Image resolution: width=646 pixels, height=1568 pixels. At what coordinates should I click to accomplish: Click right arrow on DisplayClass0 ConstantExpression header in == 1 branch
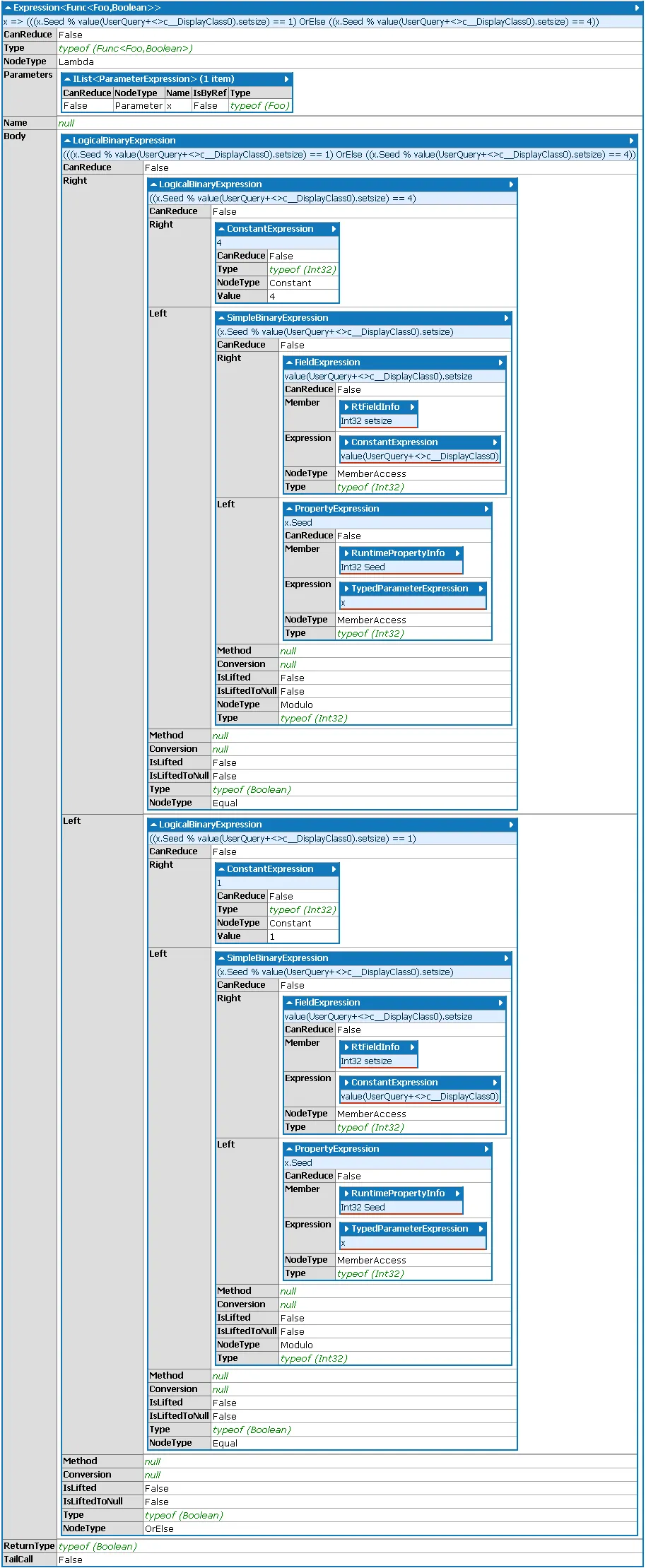(x=495, y=1083)
